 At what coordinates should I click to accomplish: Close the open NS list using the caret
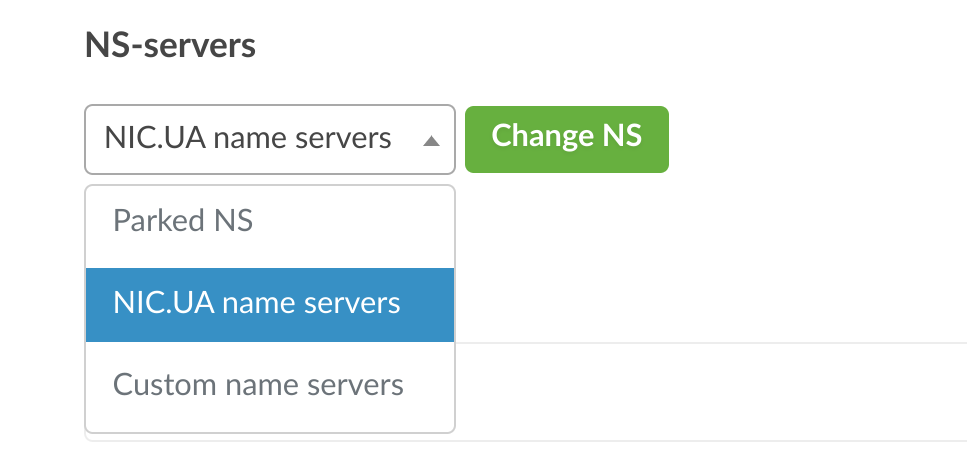point(431,141)
